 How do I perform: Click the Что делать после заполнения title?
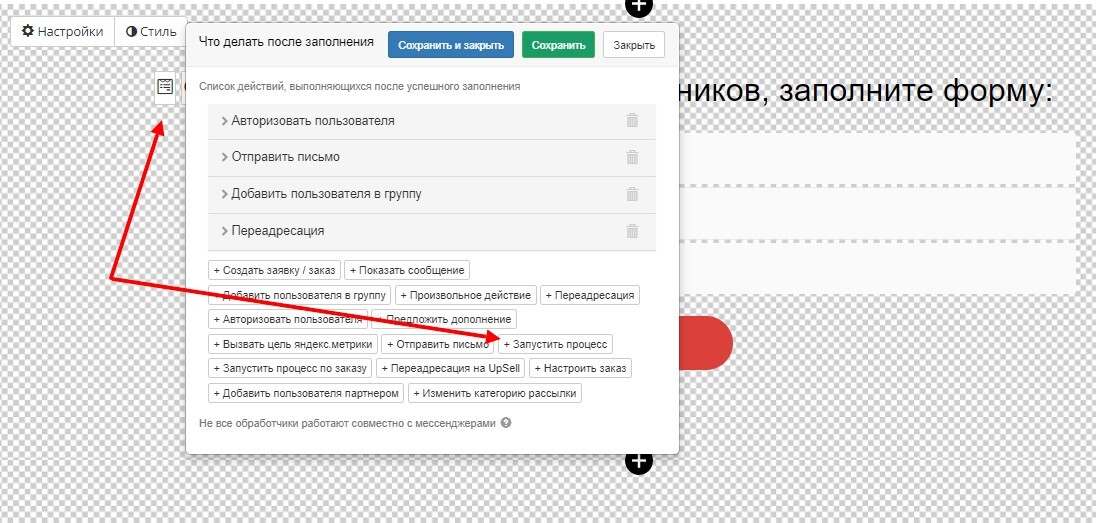click(287, 41)
